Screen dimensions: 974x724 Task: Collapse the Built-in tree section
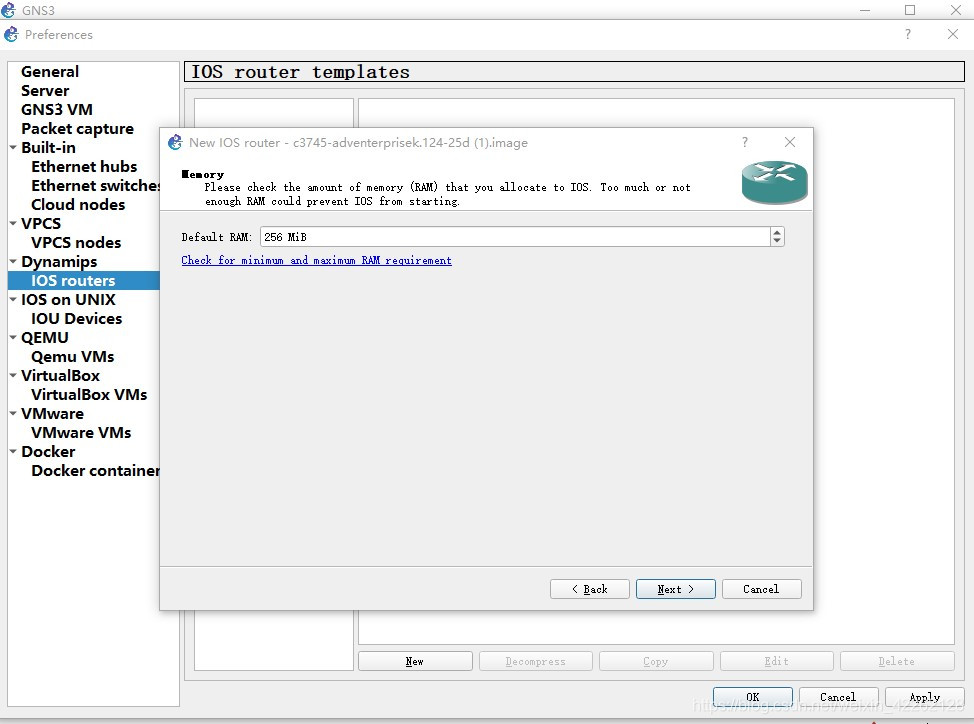point(13,147)
